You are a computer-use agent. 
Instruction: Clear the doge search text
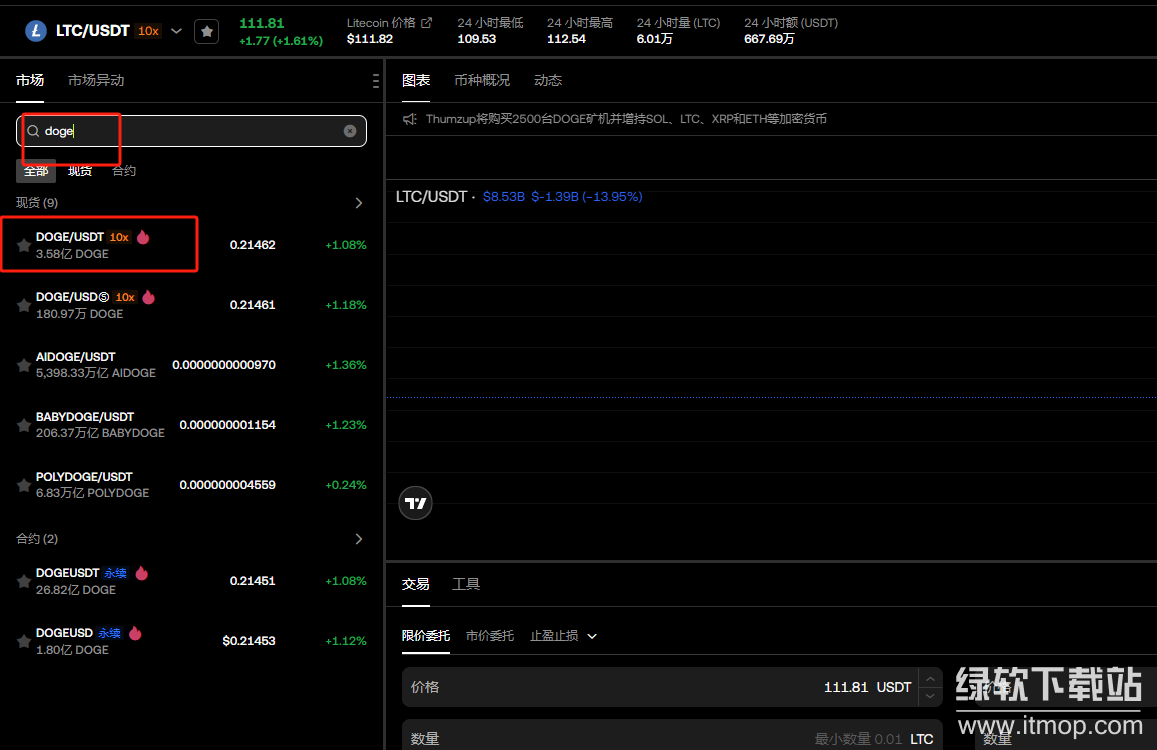[350, 131]
